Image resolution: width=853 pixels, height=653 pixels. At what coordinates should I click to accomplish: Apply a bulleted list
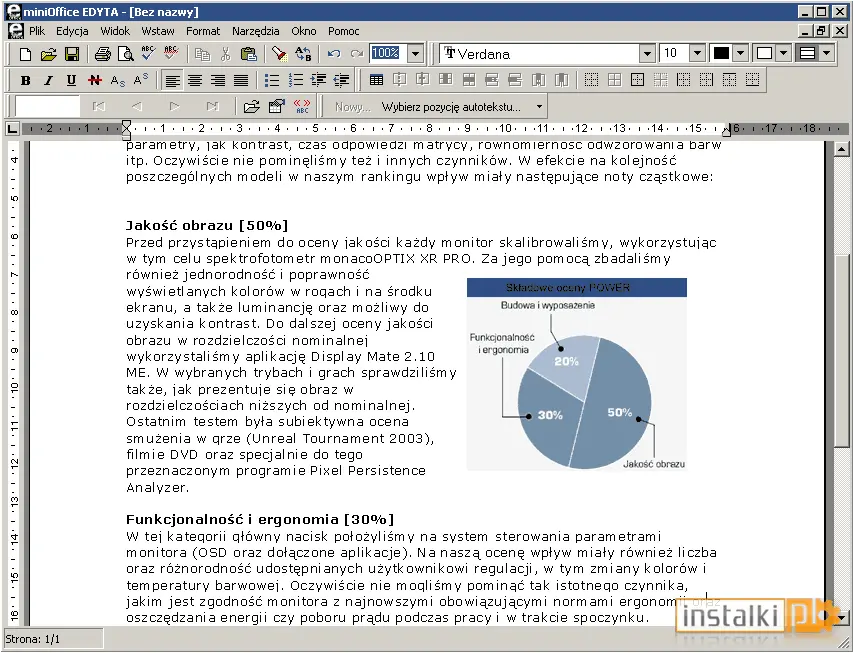pos(271,81)
